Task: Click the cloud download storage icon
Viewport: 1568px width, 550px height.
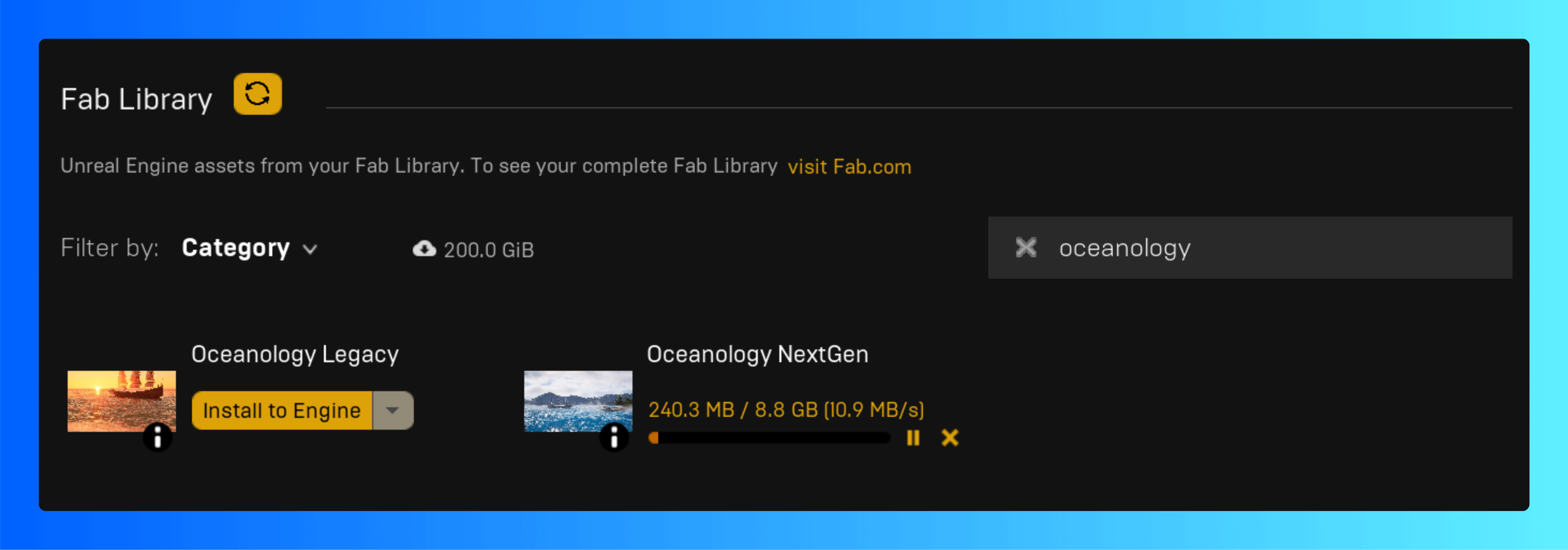Action: point(424,249)
